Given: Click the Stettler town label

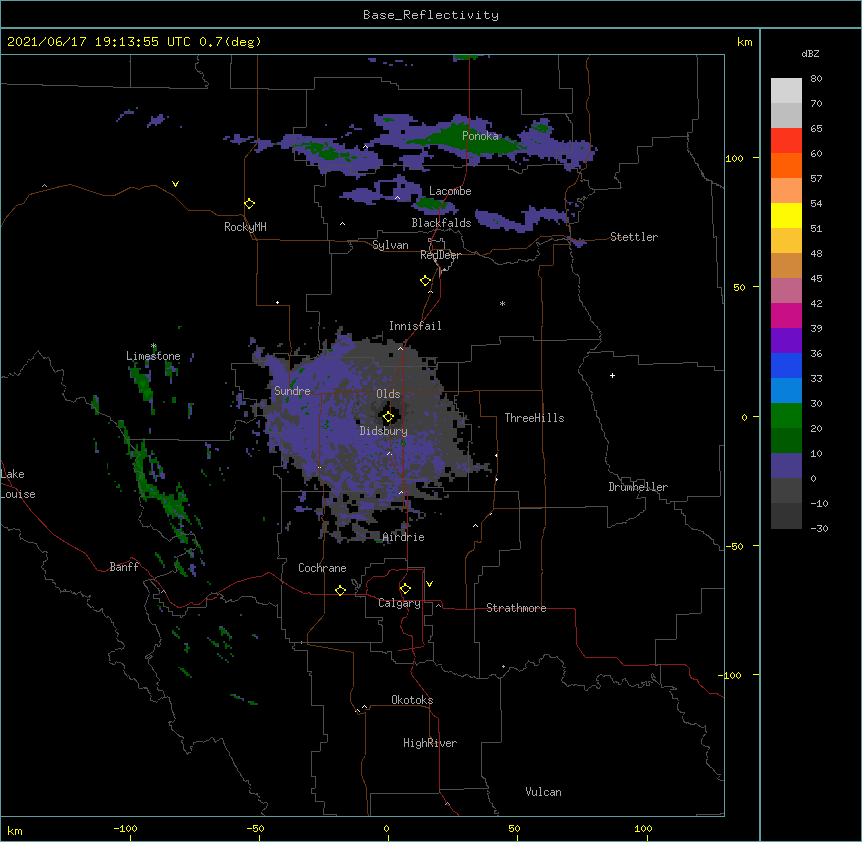Looking at the screenshot, I should coord(634,237).
